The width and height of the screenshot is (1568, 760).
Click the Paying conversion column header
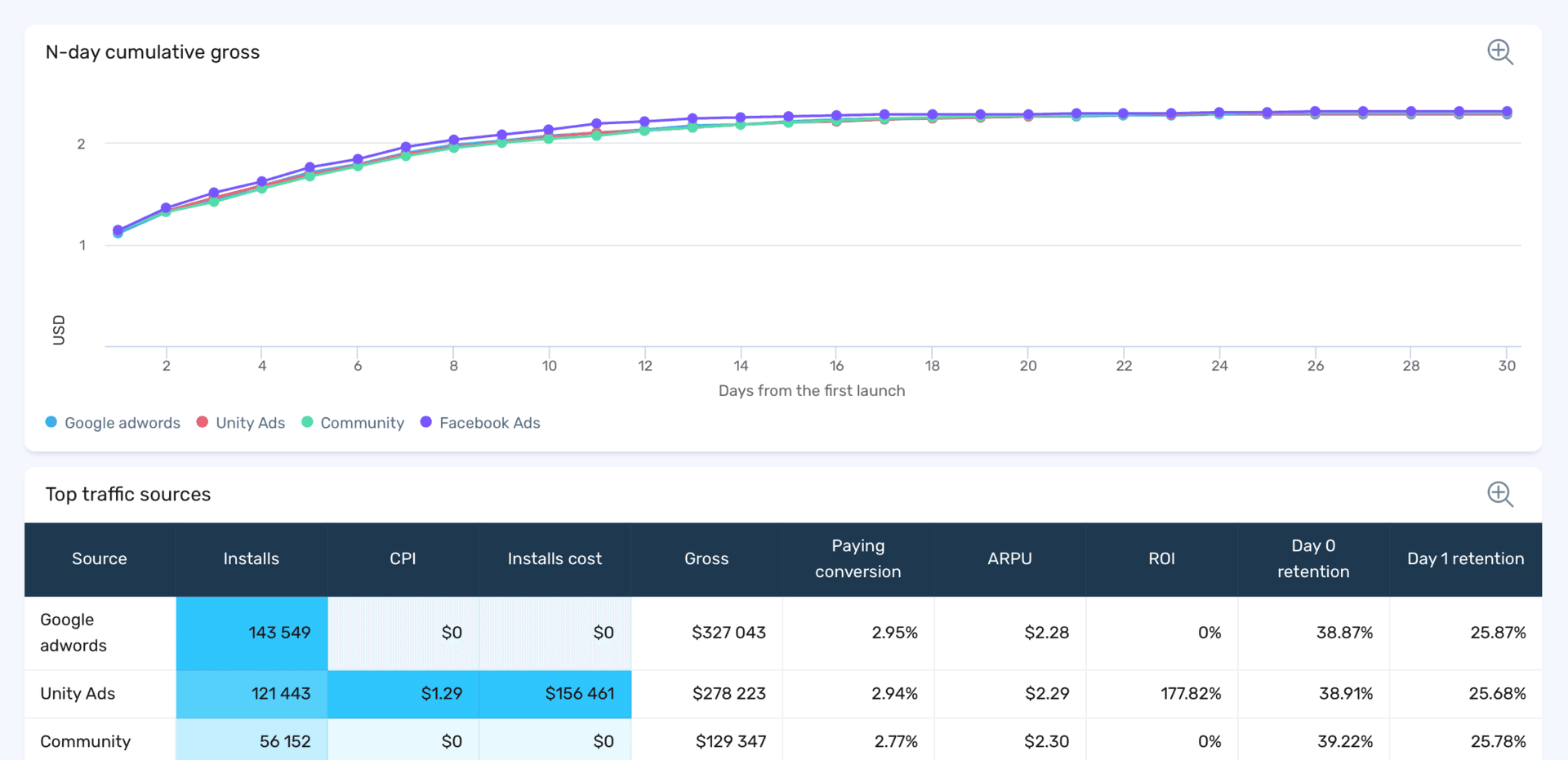click(857, 559)
